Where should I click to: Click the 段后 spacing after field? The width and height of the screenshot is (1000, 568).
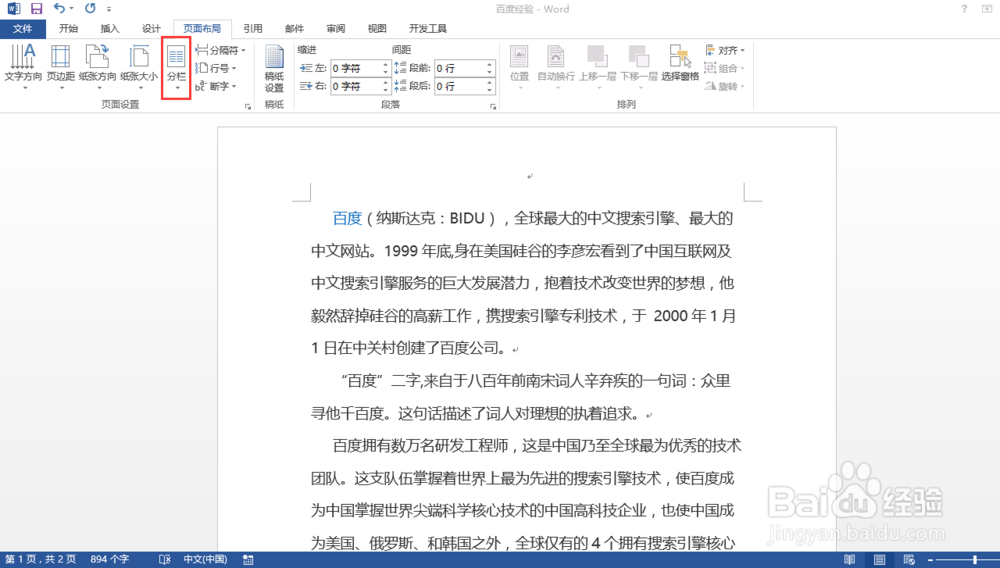(459, 85)
